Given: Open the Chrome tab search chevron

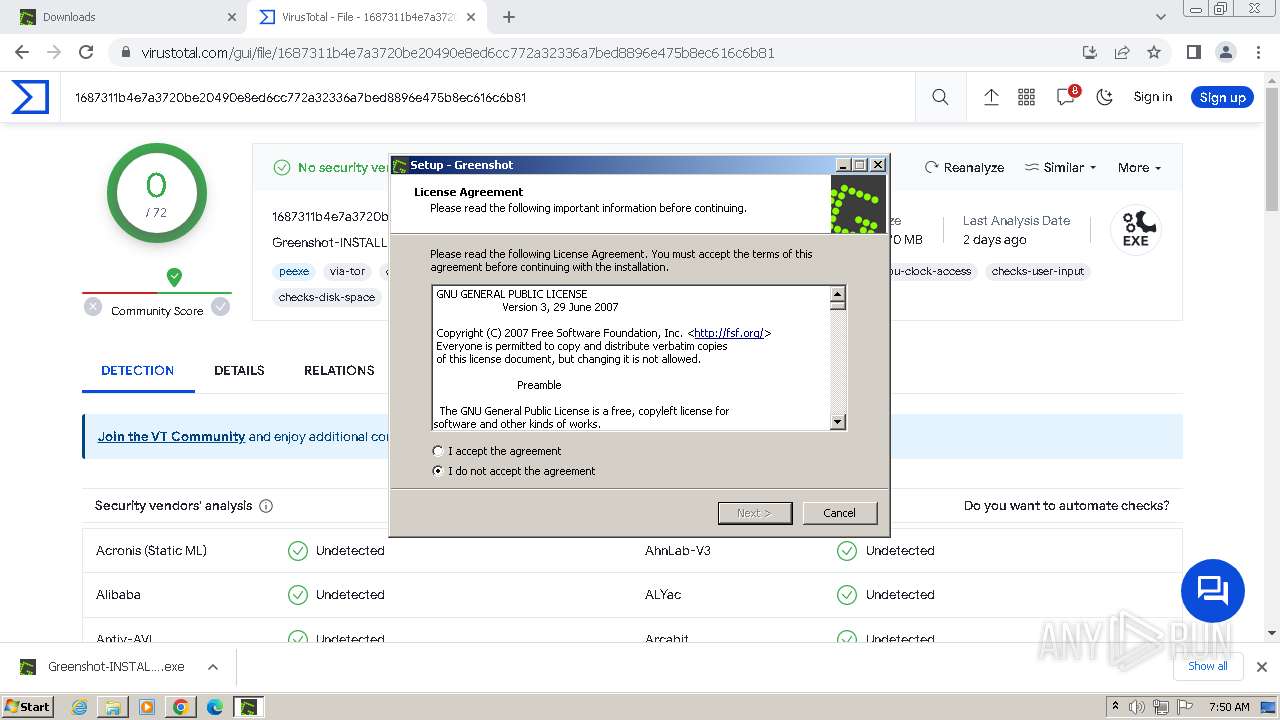Looking at the screenshot, I should (1161, 17).
